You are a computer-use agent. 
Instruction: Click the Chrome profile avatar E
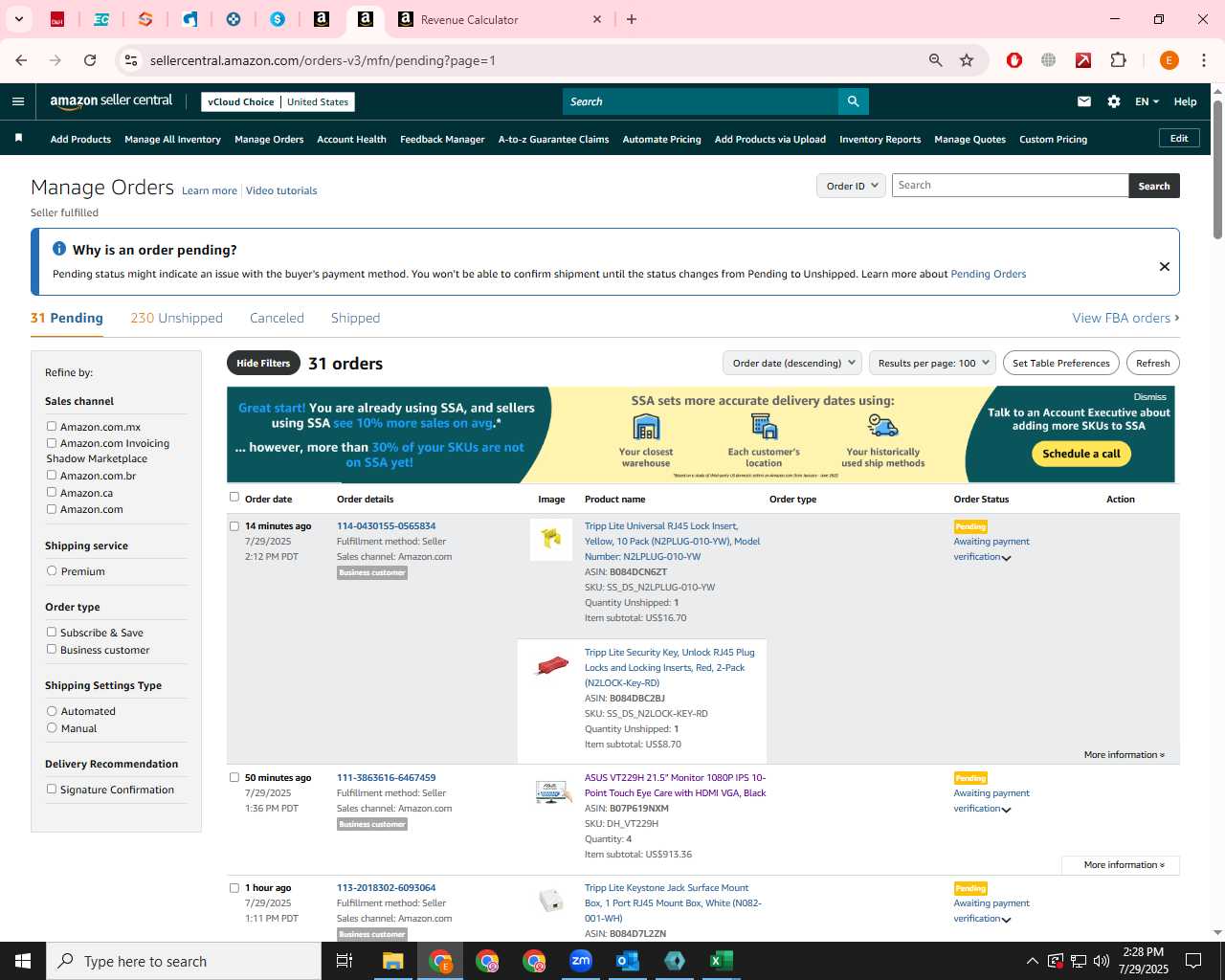pyautogui.click(x=1169, y=60)
